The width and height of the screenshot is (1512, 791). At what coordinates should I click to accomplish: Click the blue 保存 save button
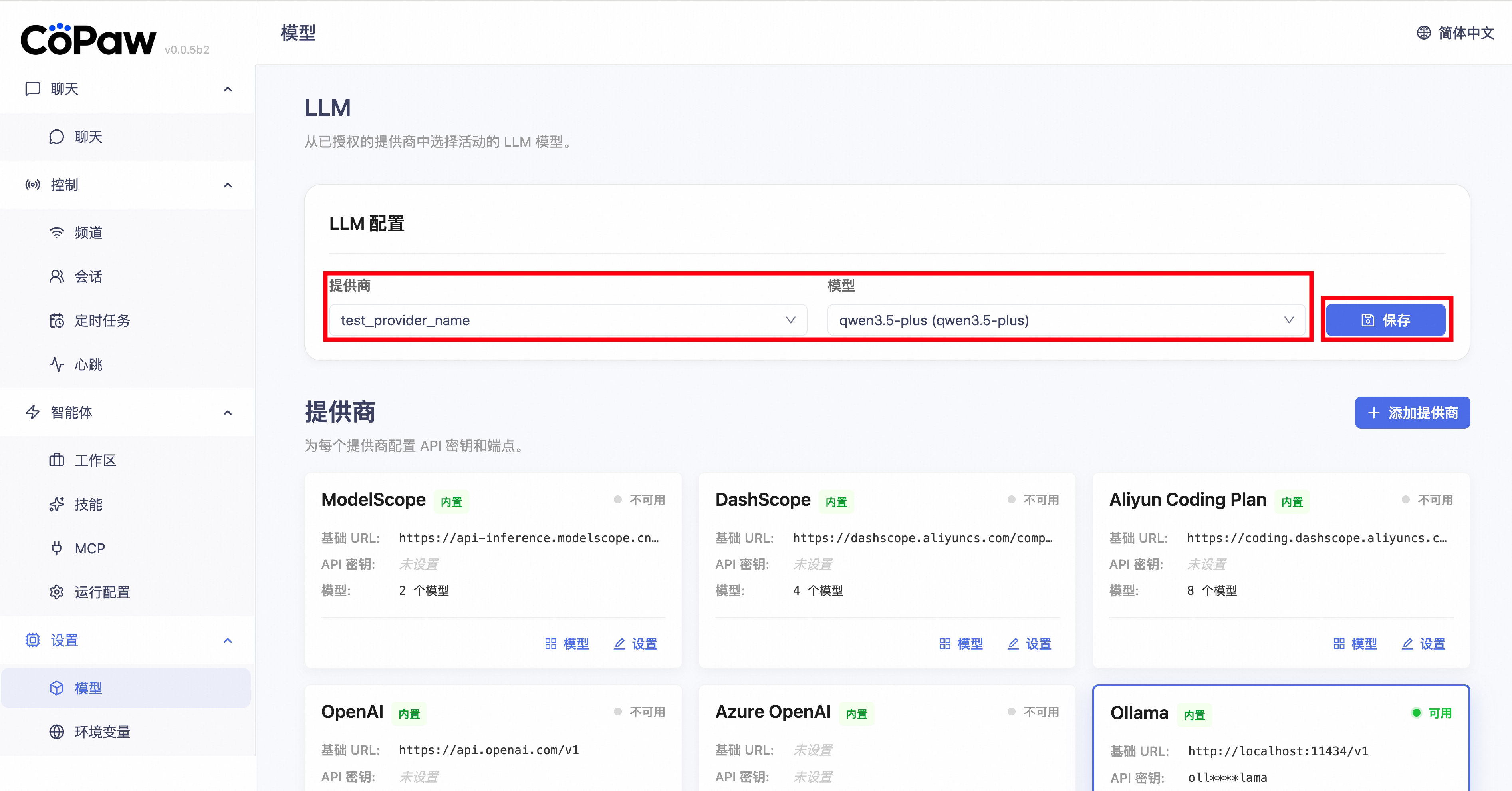point(1385,320)
